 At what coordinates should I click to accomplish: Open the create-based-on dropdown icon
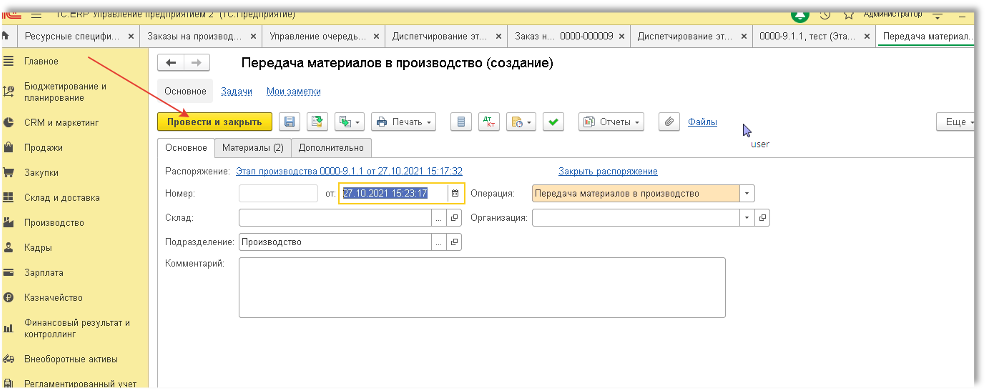[349, 122]
